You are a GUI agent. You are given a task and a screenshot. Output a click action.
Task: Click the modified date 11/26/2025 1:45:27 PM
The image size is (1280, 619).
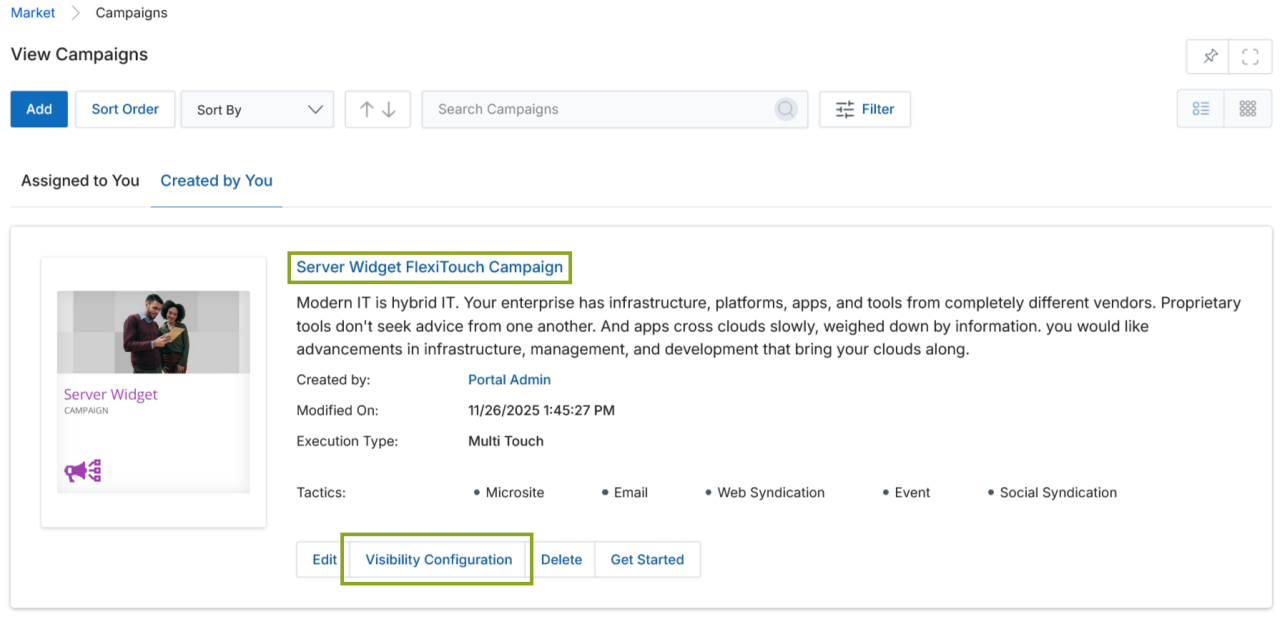[x=541, y=411]
